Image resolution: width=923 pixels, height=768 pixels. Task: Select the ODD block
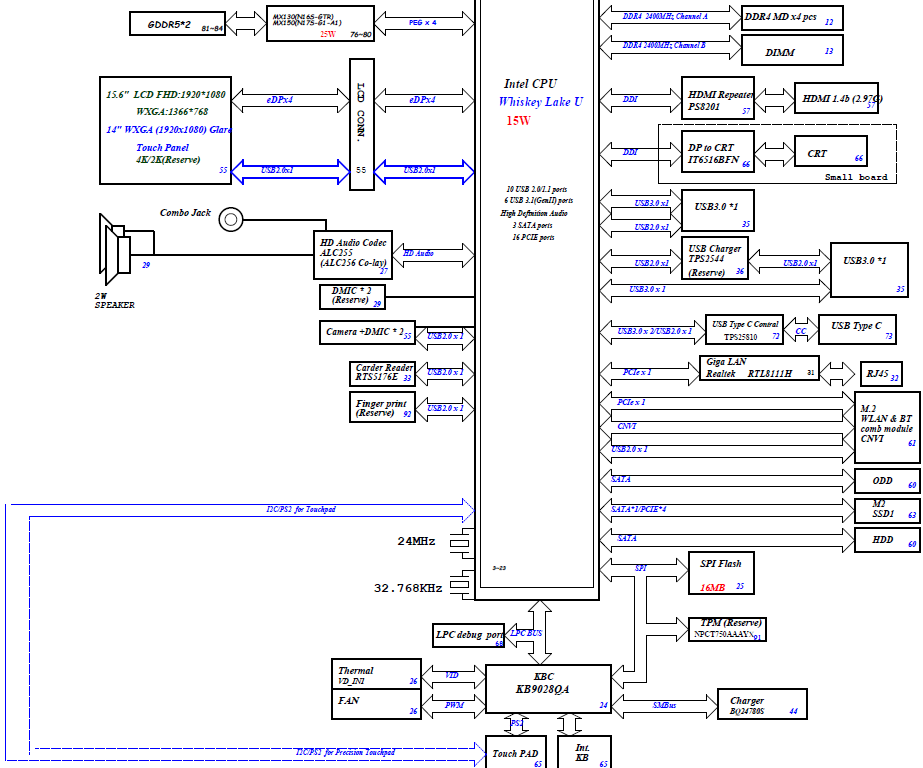[x=887, y=481]
